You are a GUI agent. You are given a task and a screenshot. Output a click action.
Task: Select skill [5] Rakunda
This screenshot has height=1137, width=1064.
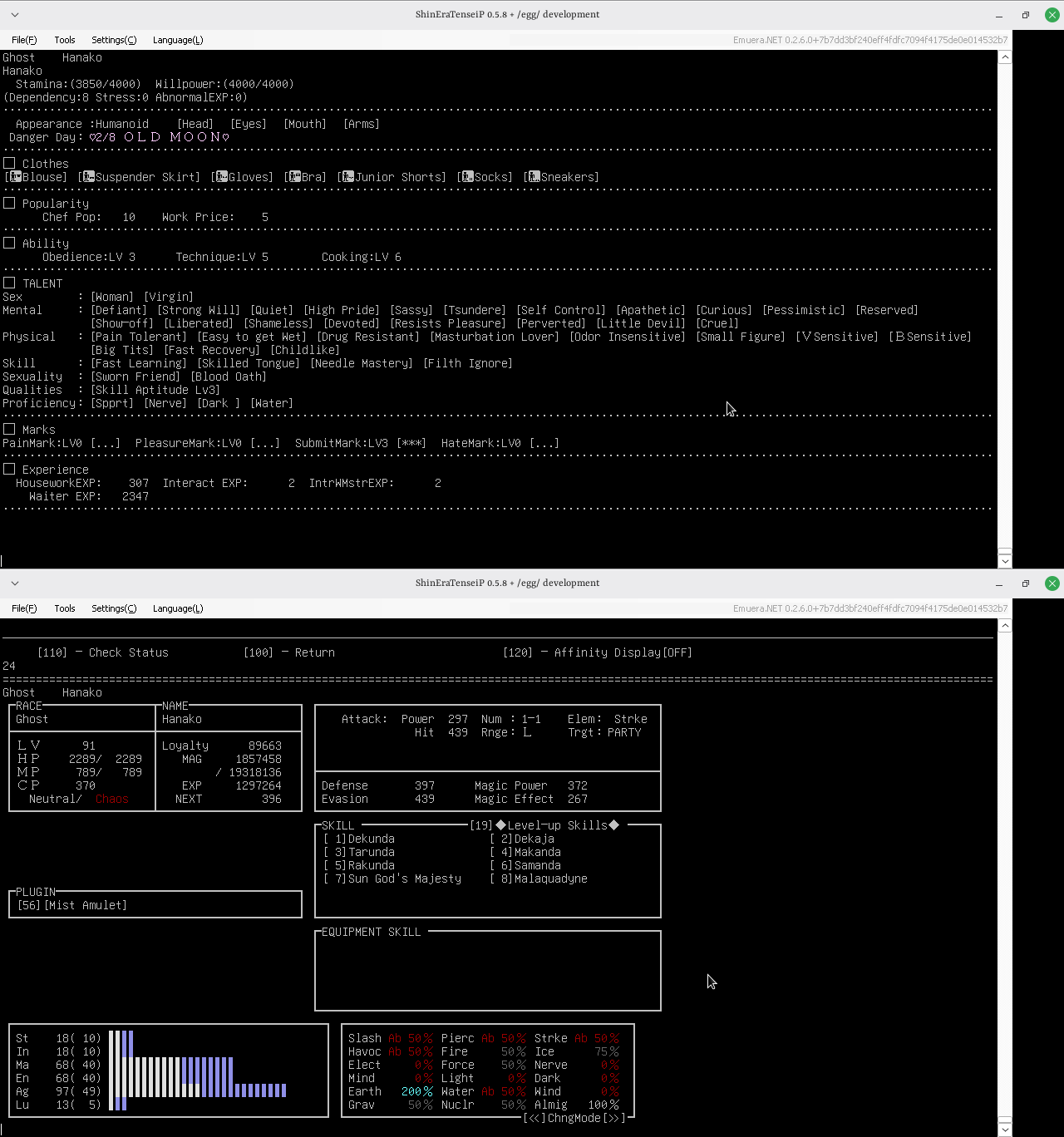[358, 865]
